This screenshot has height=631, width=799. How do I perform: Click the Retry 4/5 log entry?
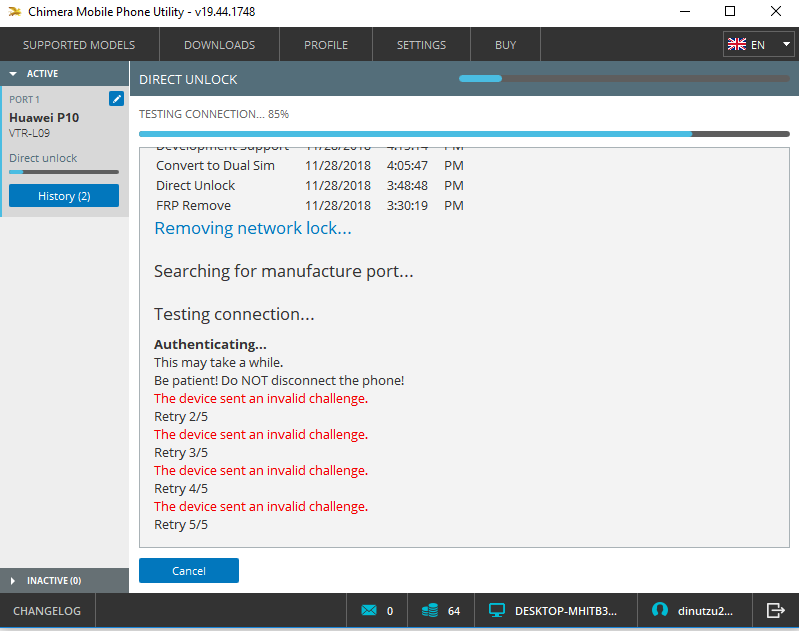coord(181,488)
